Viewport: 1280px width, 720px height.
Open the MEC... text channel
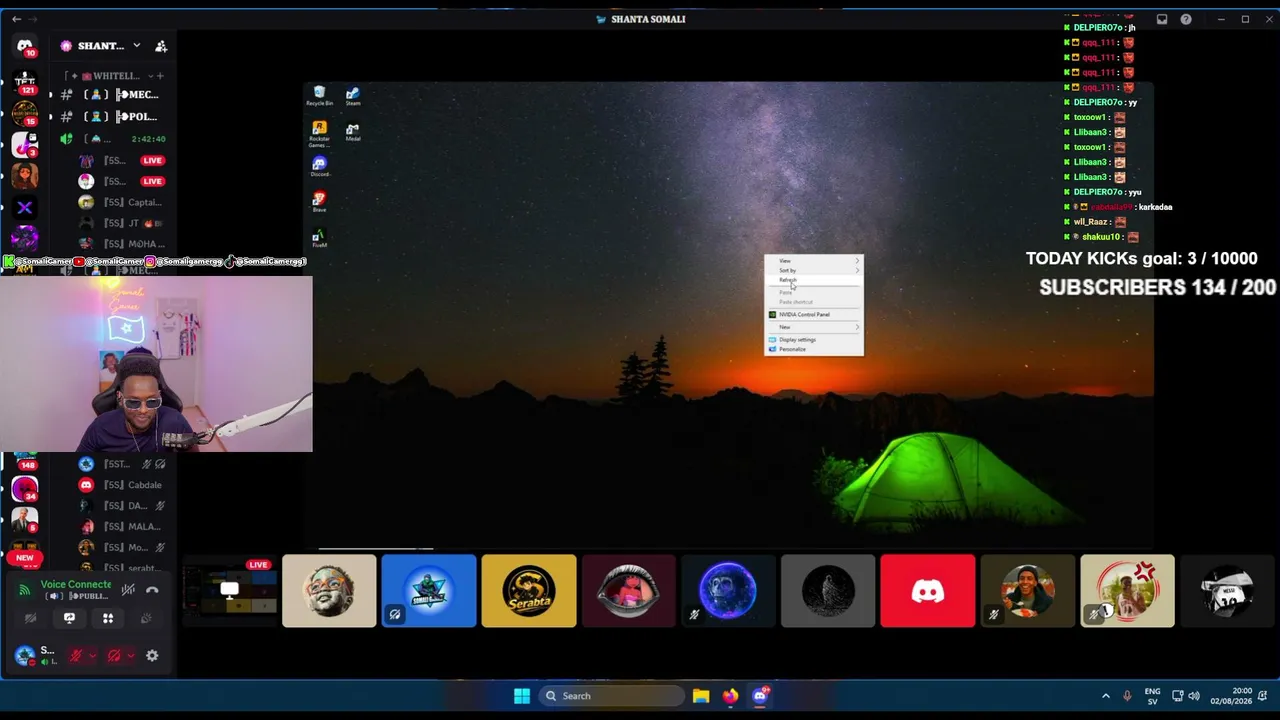point(113,95)
